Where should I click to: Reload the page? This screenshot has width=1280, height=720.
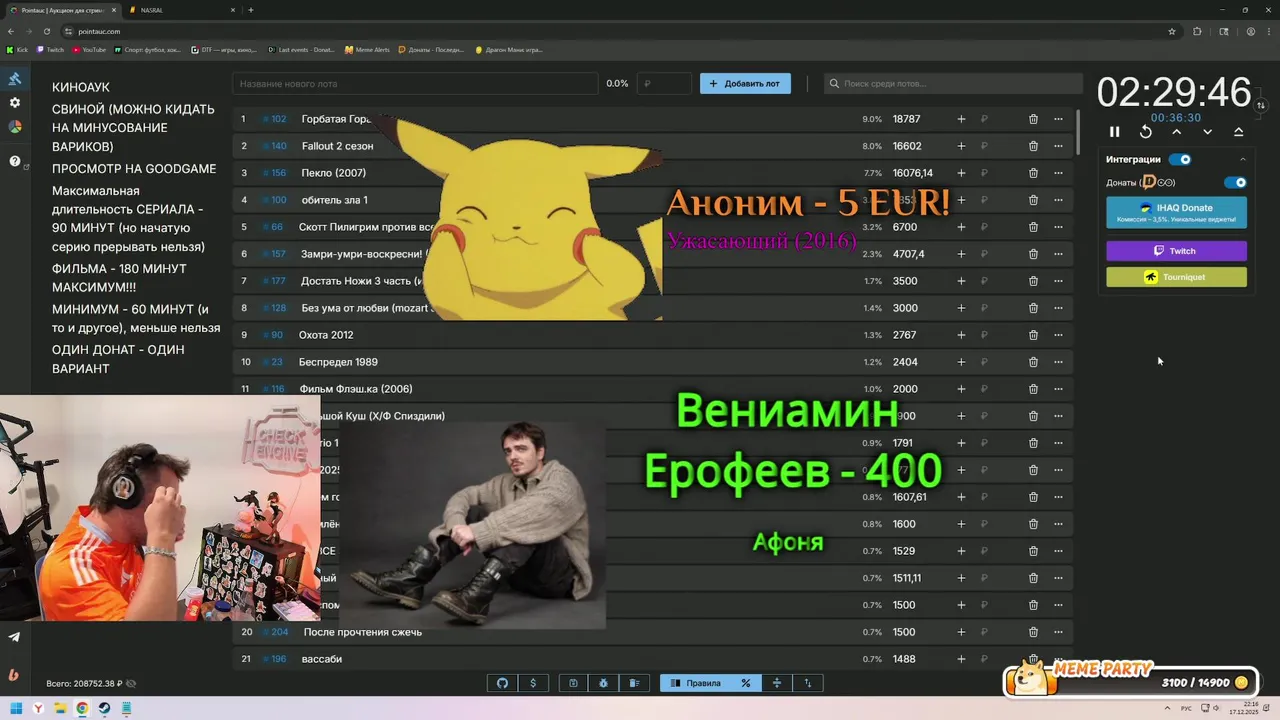[47, 31]
